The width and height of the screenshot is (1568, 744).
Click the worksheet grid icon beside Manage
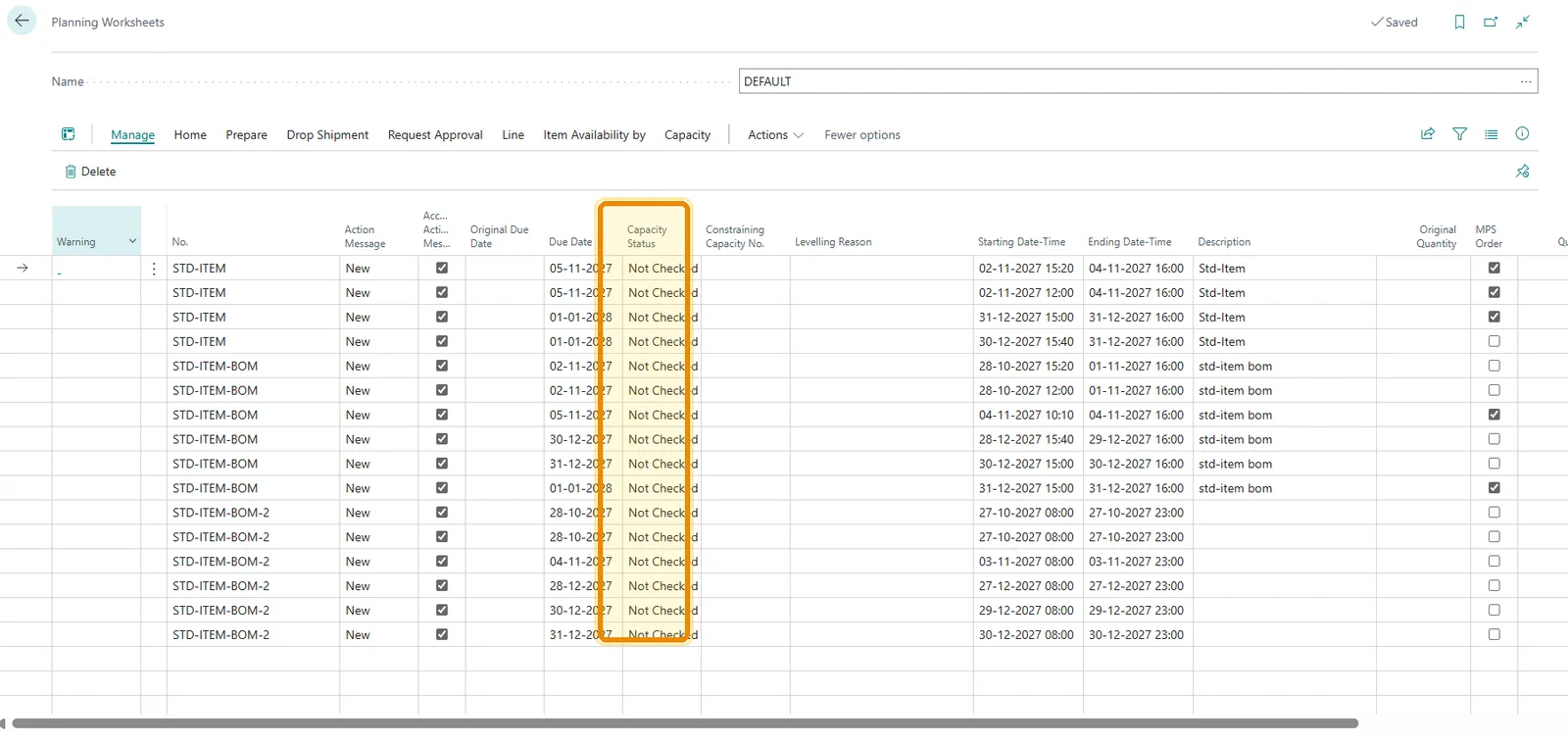(69, 134)
